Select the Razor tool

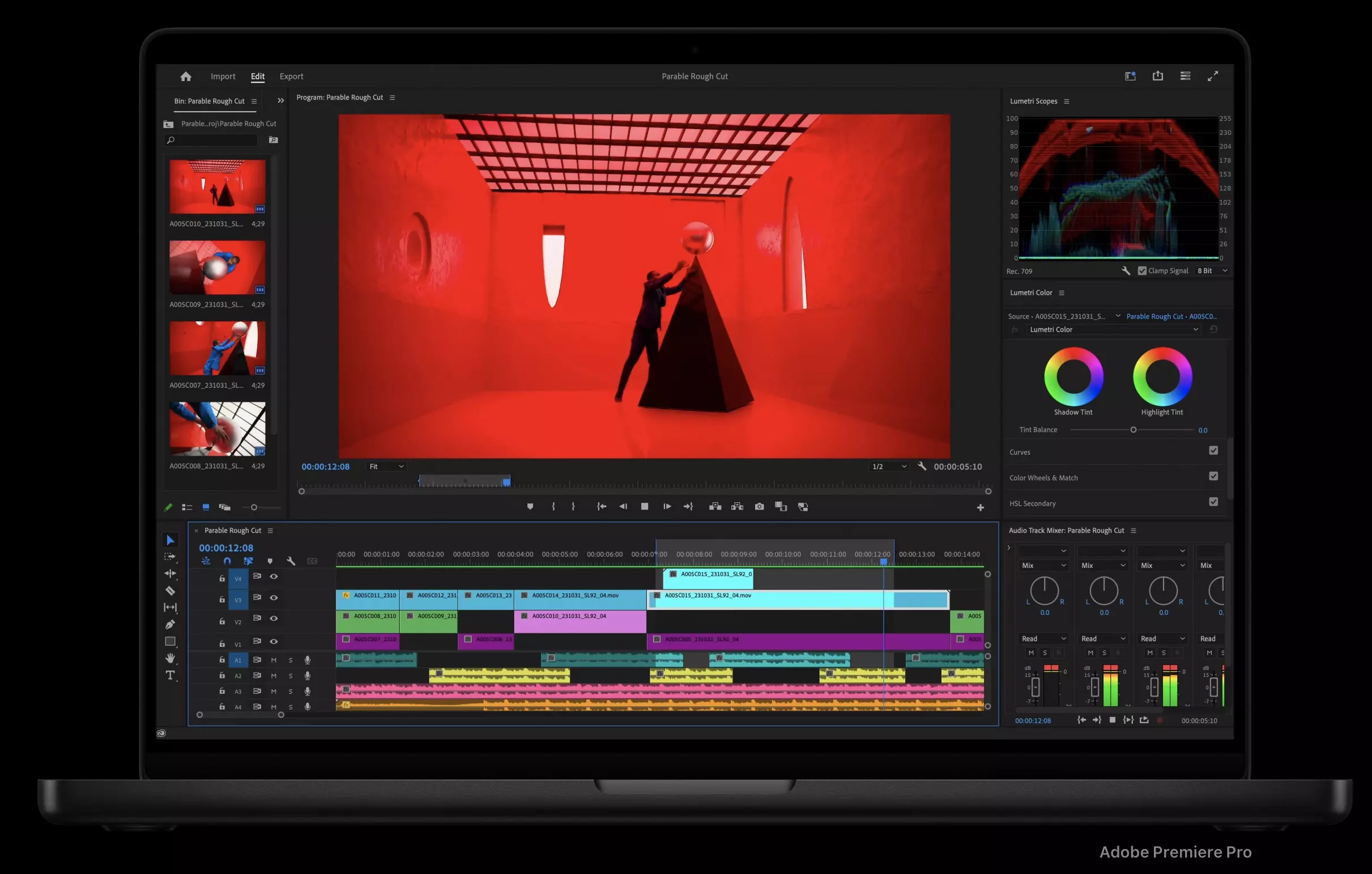point(170,591)
